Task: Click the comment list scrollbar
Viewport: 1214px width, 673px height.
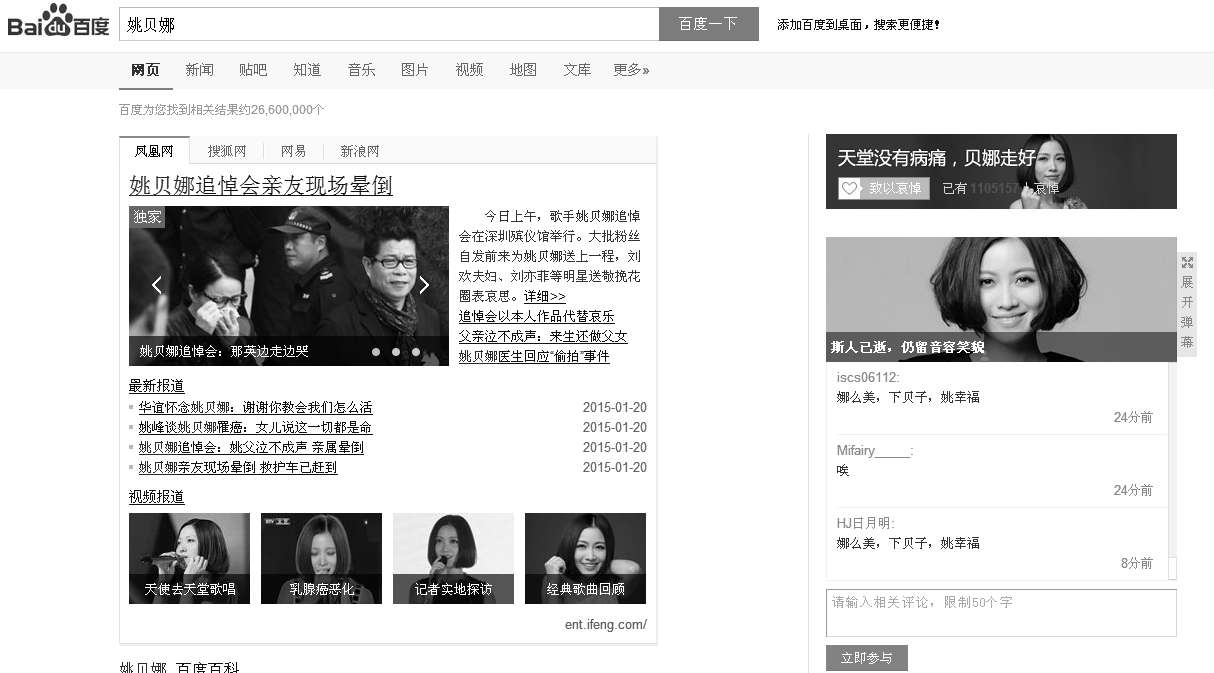Action: pos(1172,470)
